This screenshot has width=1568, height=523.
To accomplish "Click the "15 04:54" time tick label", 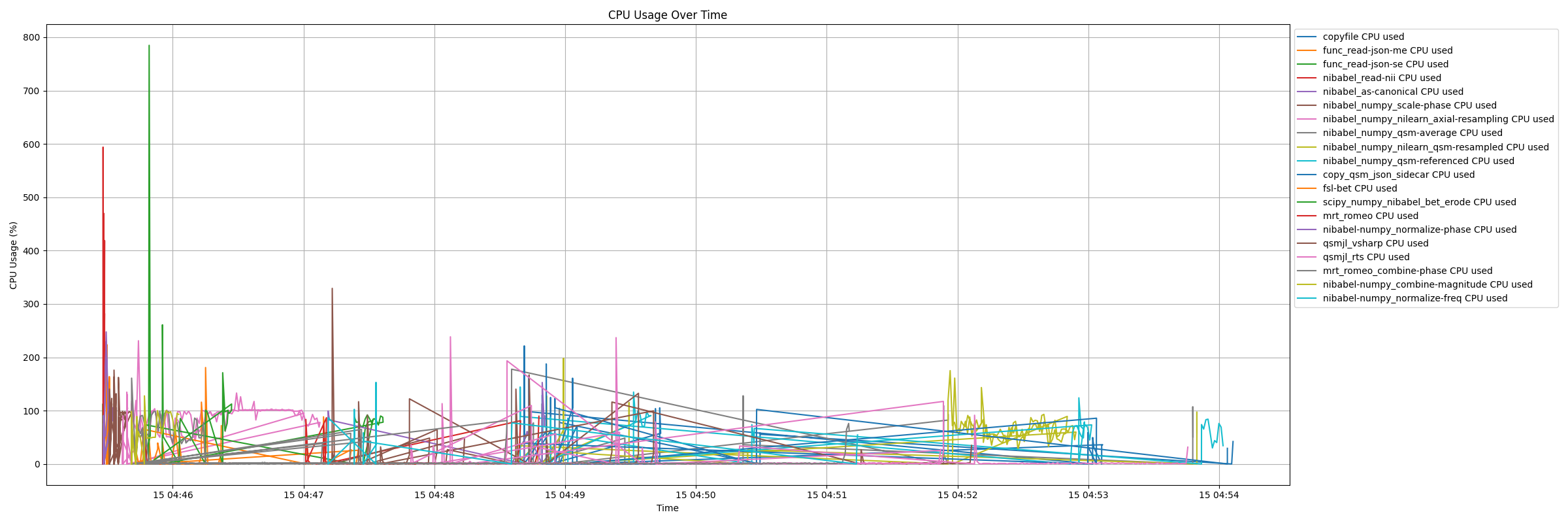I will tap(1219, 495).
